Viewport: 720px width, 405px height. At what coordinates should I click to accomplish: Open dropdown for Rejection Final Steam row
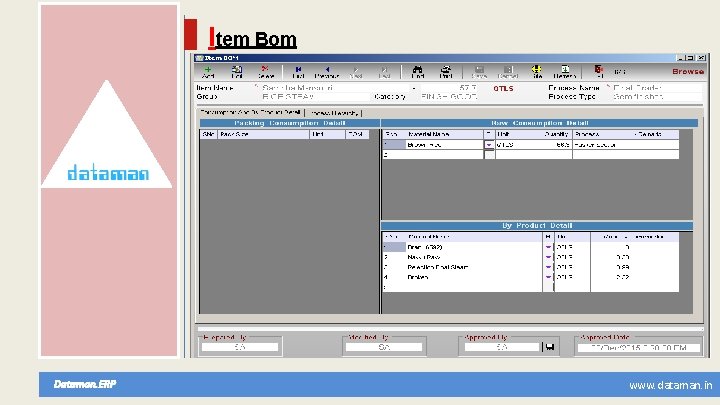pyautogui.click(x=548, y=267)
